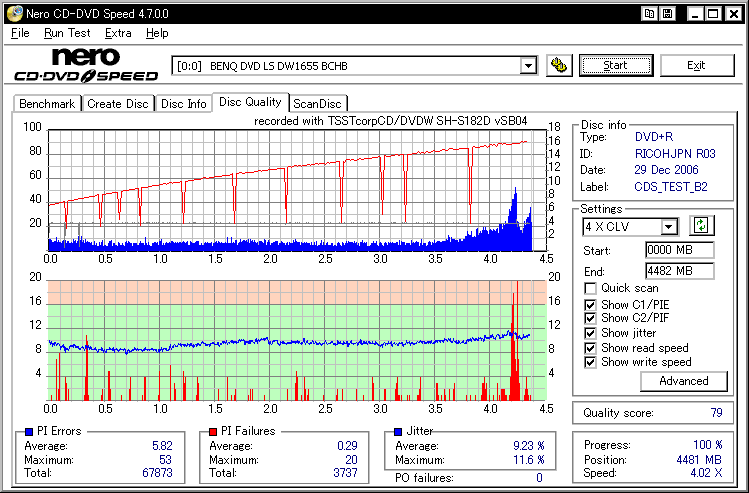This screenshot has height=493, width=749.
Task: Select the Disc Quality tab
Action: (250, 102)
